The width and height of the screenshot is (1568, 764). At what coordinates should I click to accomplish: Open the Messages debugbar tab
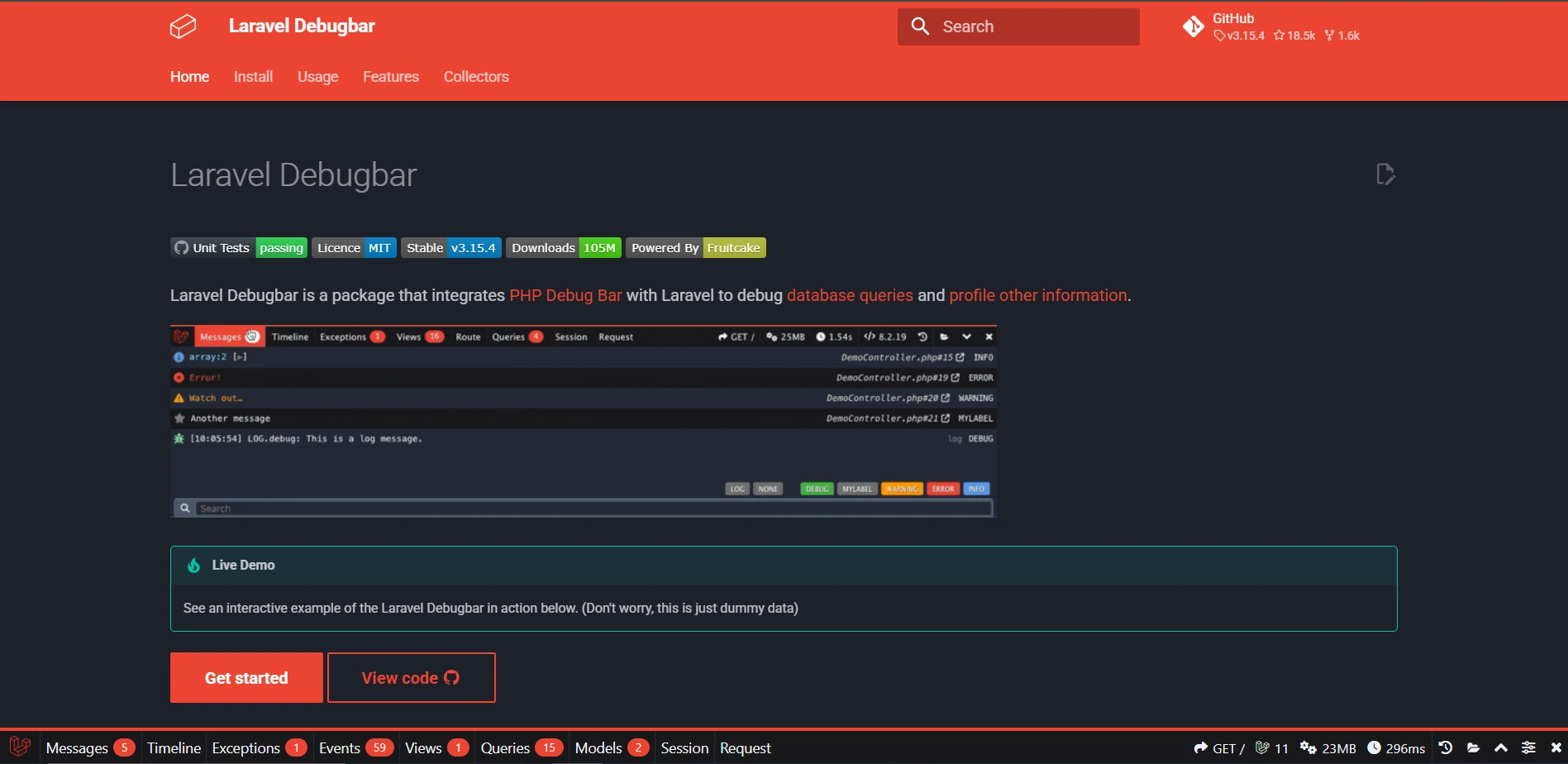click(x=90, y=747)
